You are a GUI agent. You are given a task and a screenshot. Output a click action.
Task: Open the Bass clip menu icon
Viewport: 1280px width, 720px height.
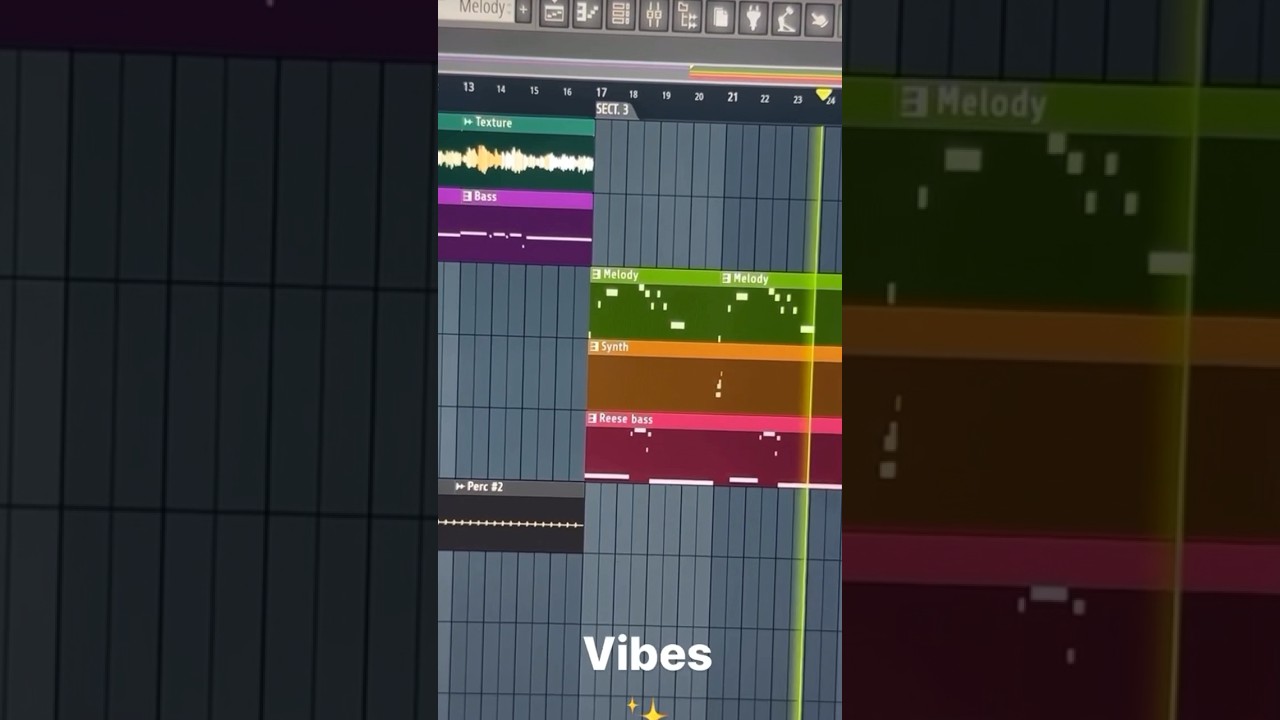tap(467, 196)
